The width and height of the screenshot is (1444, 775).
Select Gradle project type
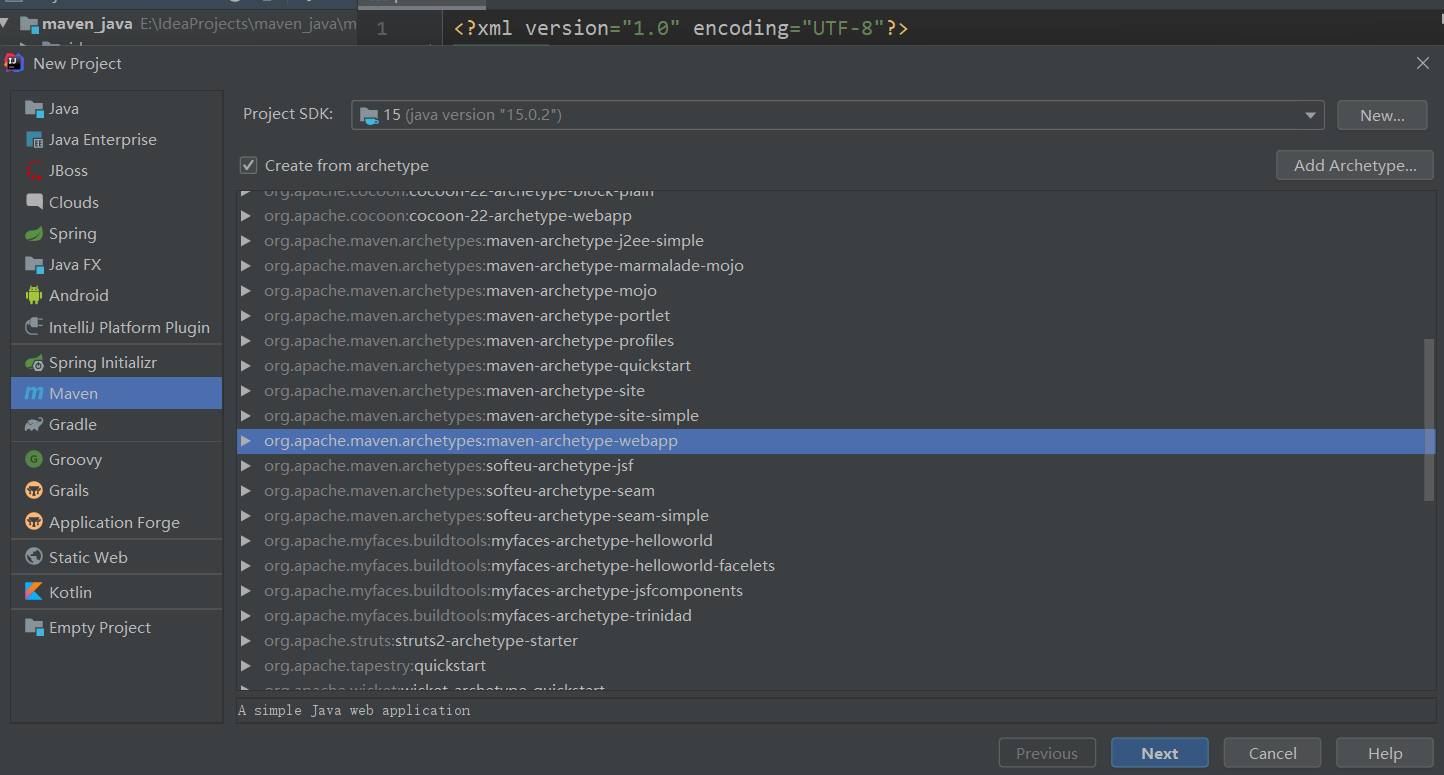point(116,425)
